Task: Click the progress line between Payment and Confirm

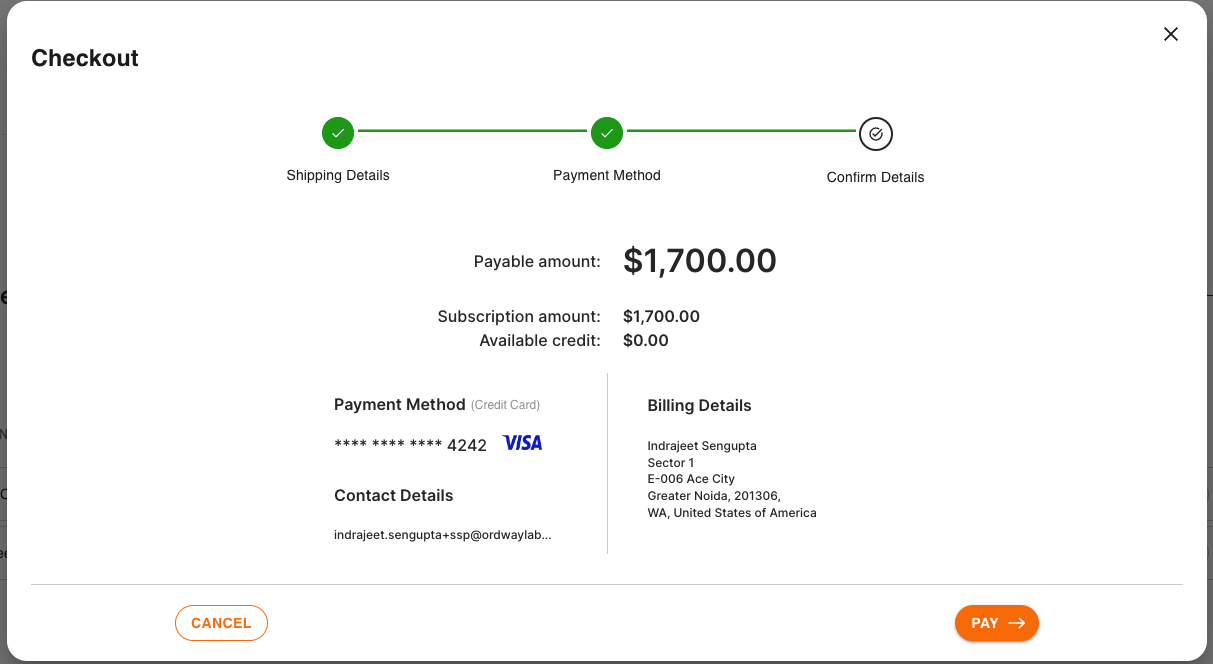Action: click(741, 131)
